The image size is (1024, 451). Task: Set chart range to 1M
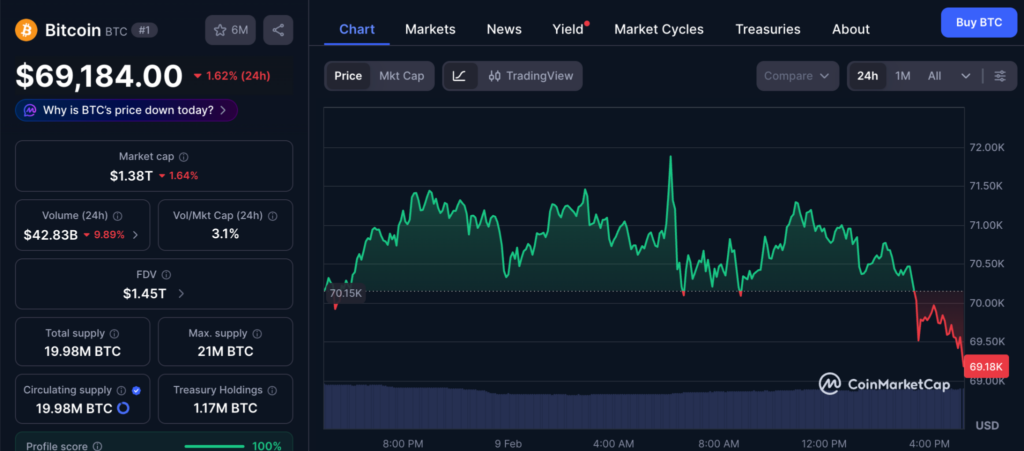coord(902,76)
